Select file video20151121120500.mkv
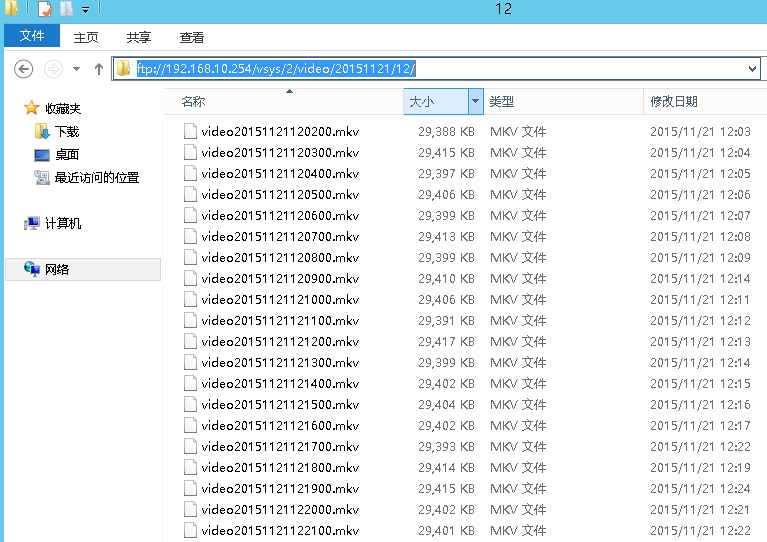The image size is (767, 542). click(x=280, y=194)
